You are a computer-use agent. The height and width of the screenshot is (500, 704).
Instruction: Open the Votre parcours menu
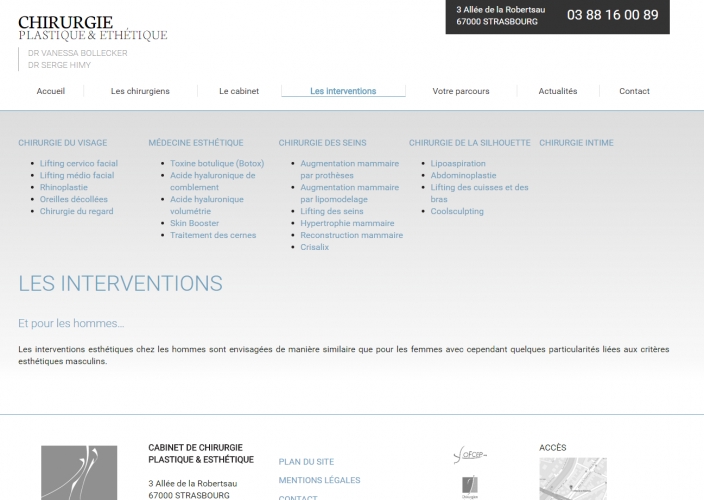[461, 91]
